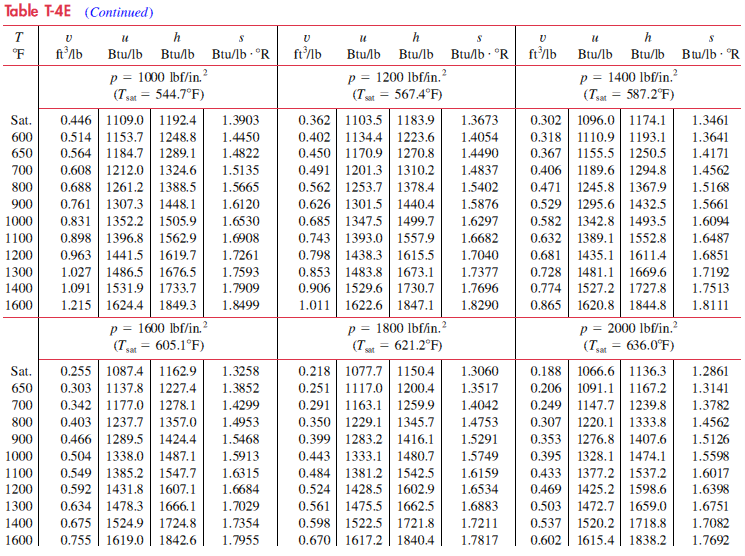Click the 'Table T-4E' title text
This screenshot has height=556, width=745.
(36, 12)
